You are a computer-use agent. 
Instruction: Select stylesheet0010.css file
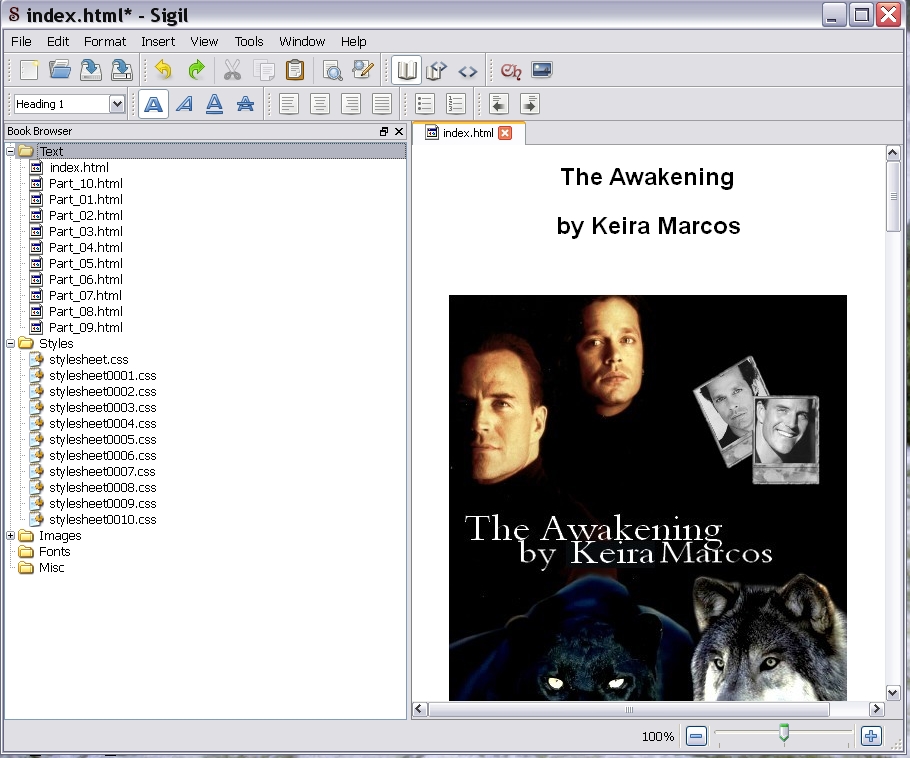tap(103, 520)
